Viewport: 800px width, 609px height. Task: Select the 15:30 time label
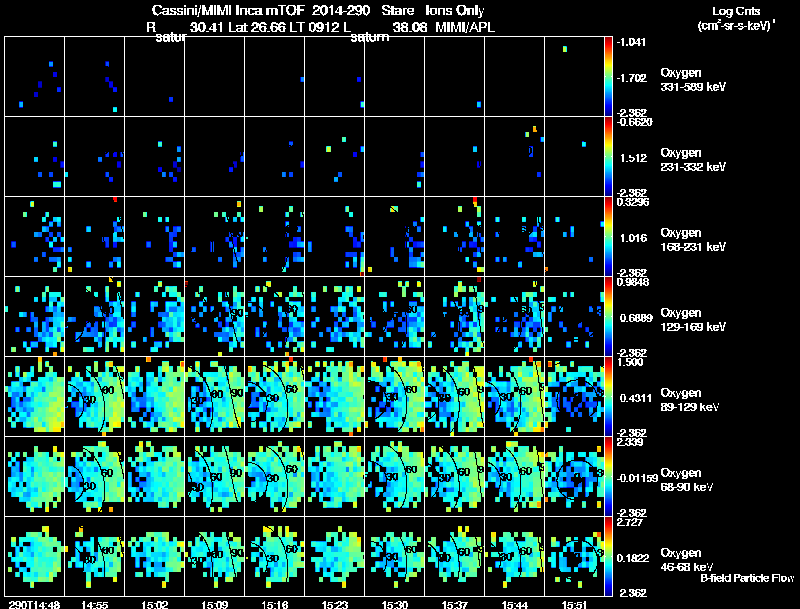click(x=395, y=605)
